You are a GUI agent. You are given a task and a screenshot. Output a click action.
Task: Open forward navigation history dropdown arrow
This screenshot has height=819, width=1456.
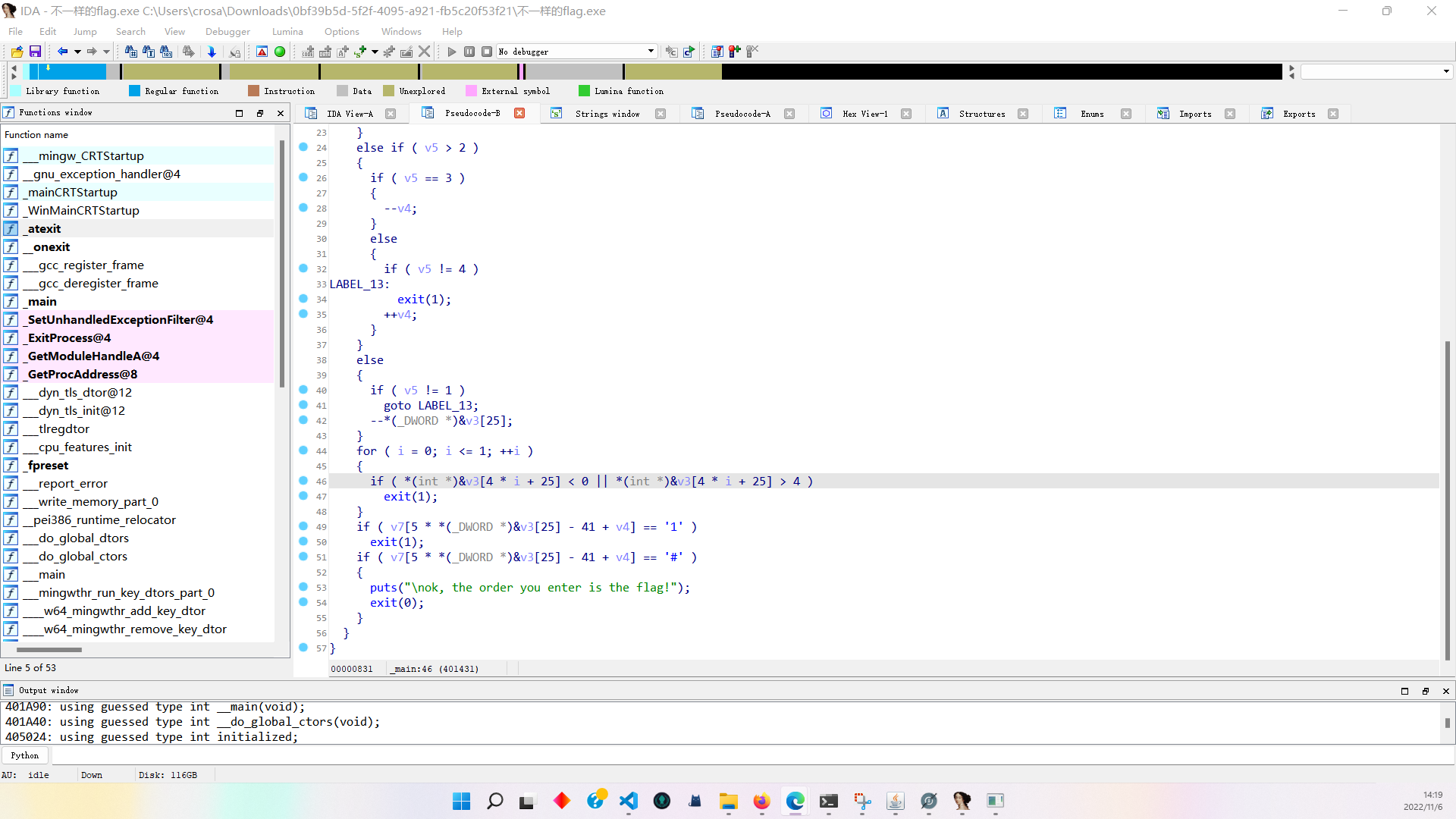click(106, 52)
